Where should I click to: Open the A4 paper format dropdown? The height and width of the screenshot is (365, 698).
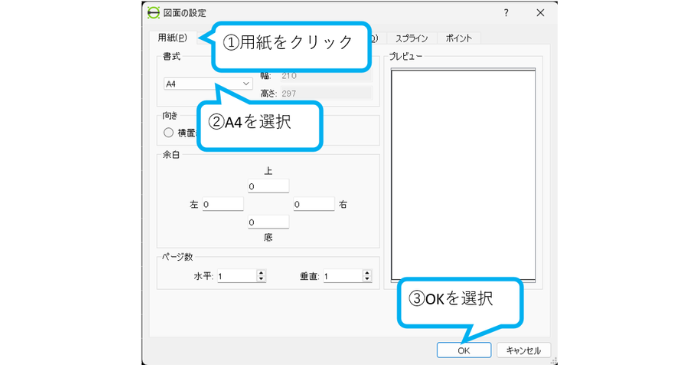208,84
